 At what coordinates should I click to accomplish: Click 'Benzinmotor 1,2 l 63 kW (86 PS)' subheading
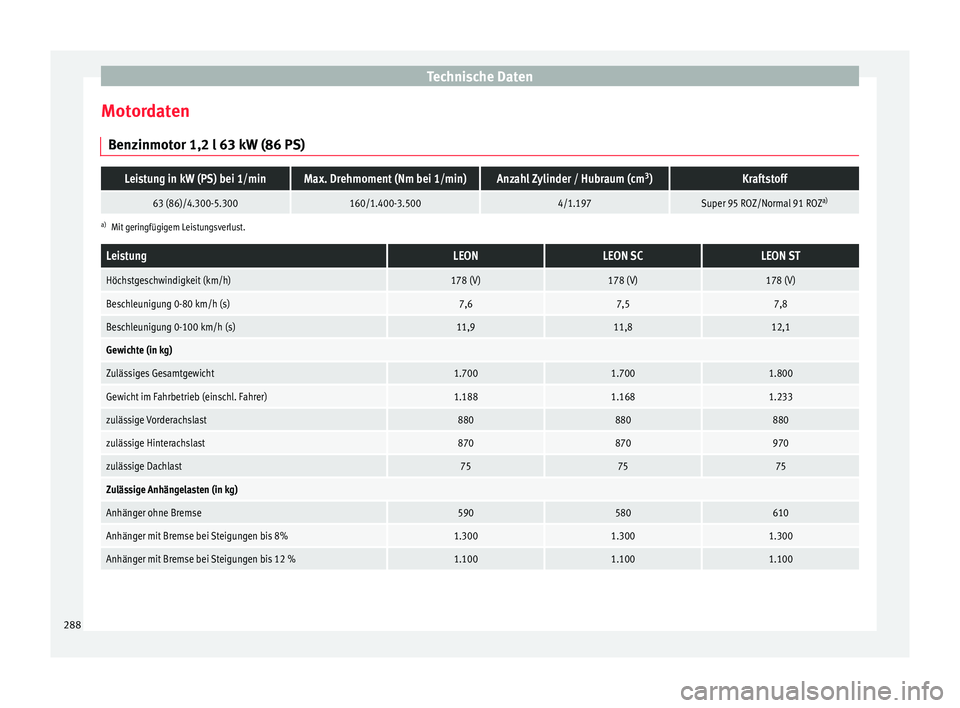(206, 145)
